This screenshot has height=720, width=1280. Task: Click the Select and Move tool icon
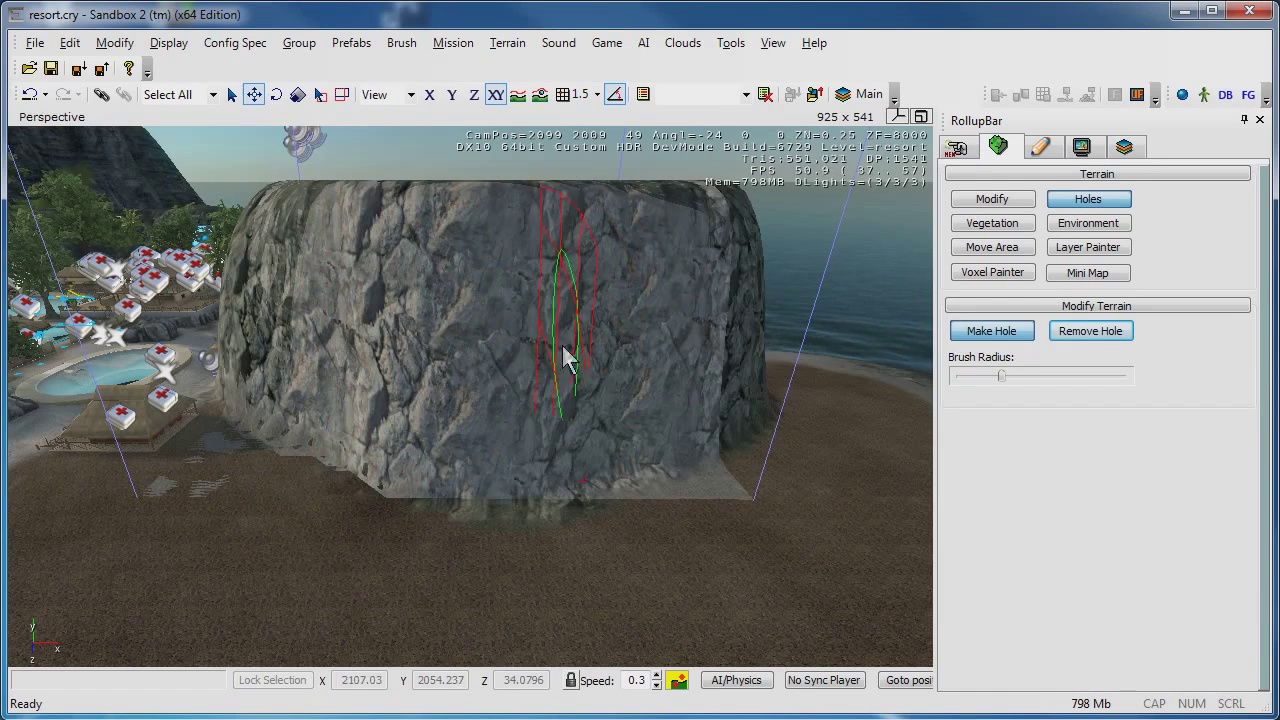254,95
